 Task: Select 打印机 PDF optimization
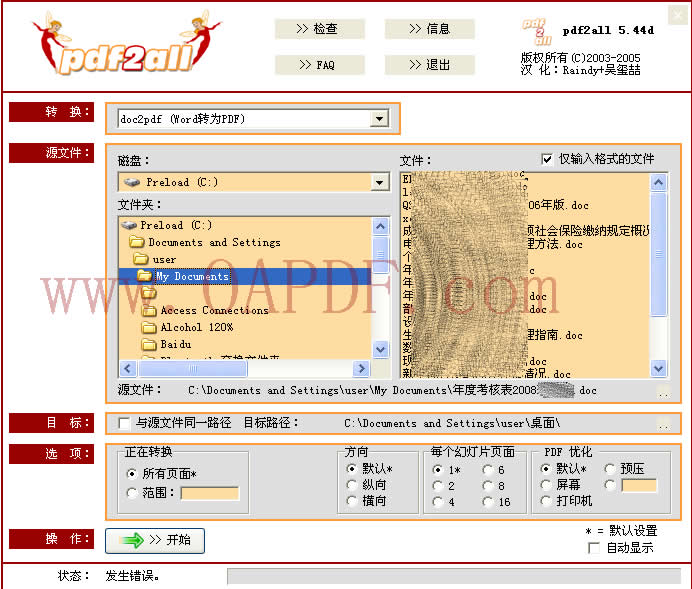pyautogui.click(x=546, y=501)
